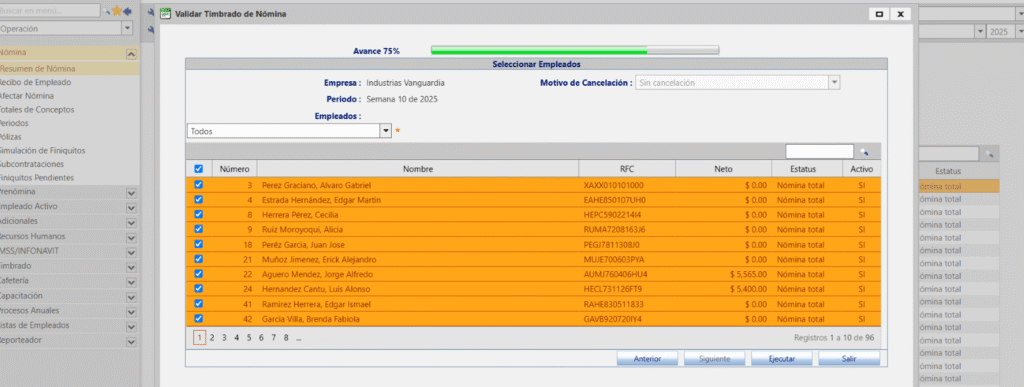Click the Siguiente button
1024x387 pixels.
point(714,359)
